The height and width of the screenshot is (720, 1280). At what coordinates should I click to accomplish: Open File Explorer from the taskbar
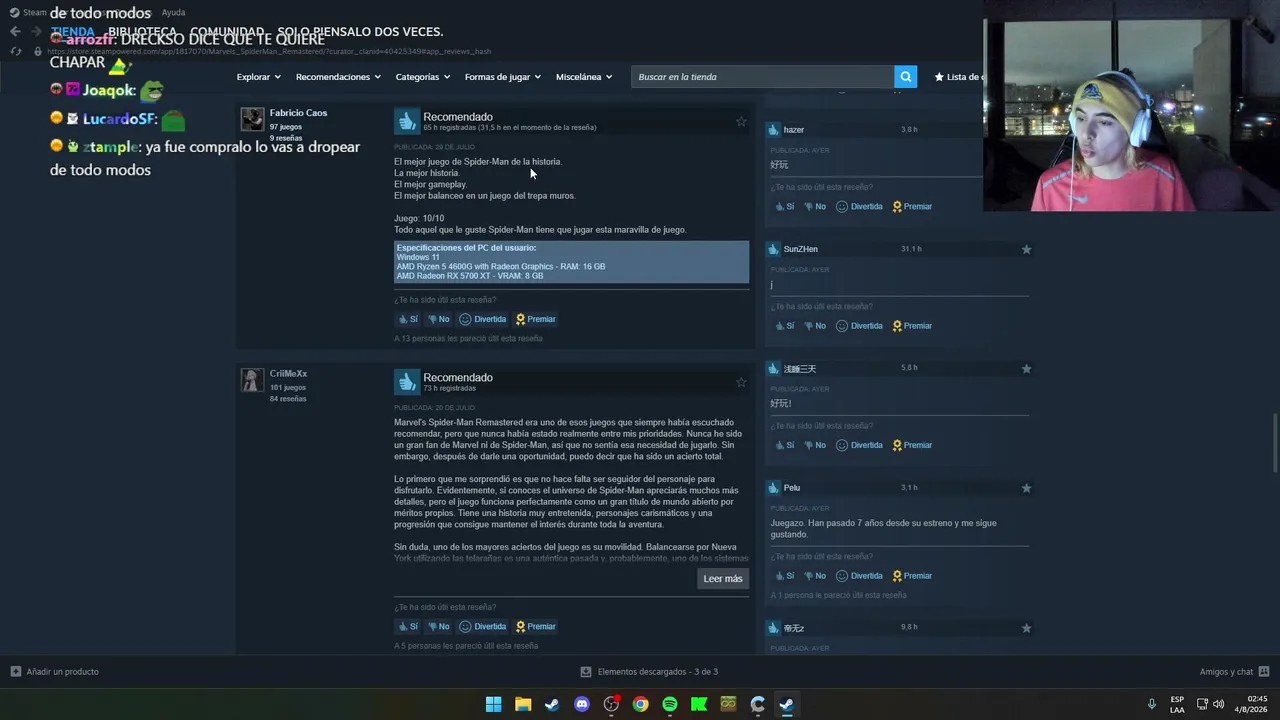(523, 704)
